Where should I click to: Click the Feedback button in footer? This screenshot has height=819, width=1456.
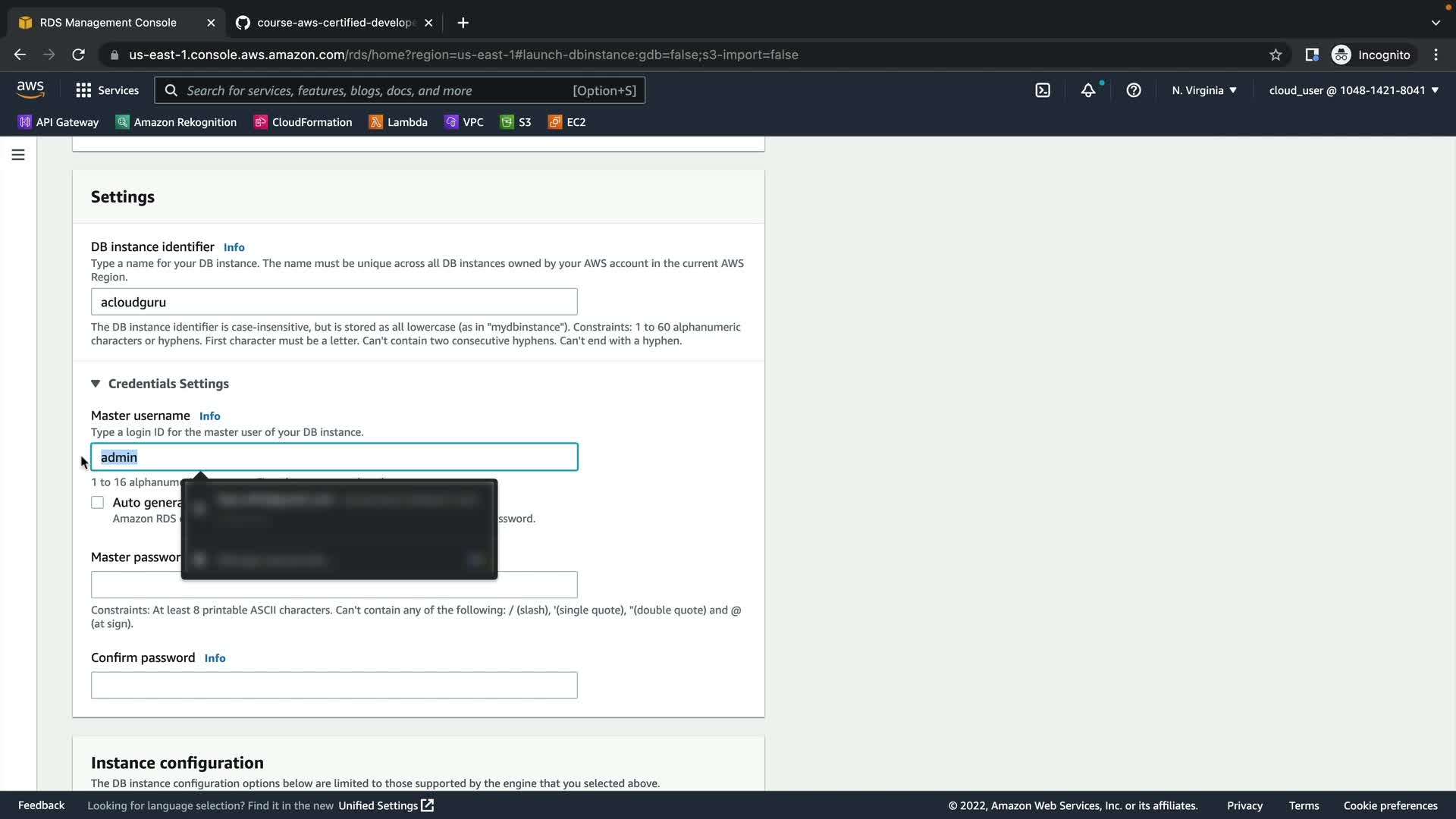(41, 805)
